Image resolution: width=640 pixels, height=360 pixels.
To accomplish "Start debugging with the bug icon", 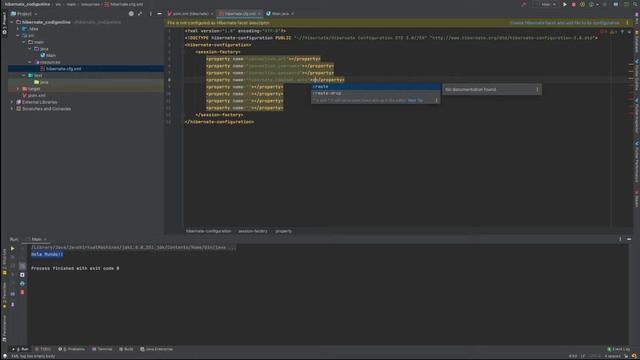I will point(582,4).
